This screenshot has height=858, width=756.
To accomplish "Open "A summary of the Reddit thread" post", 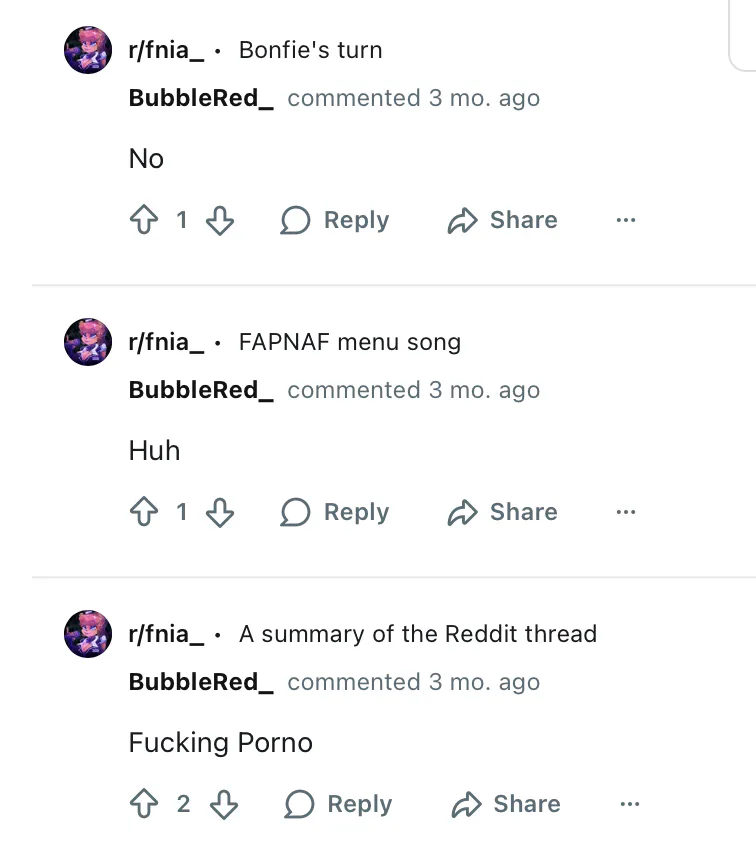I will (x=417, y=634).
